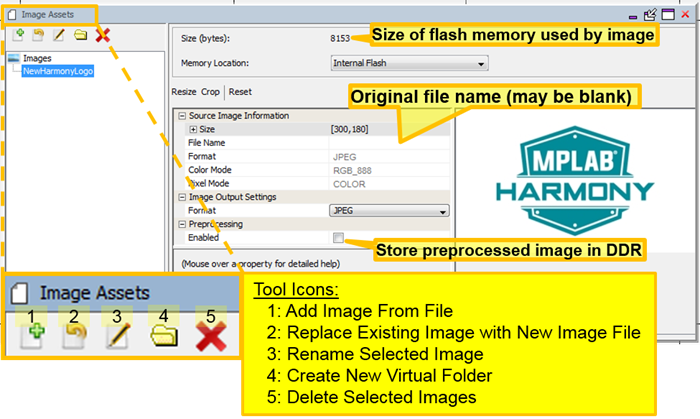Collapse the Image Output Settings section

click(182, 197)
